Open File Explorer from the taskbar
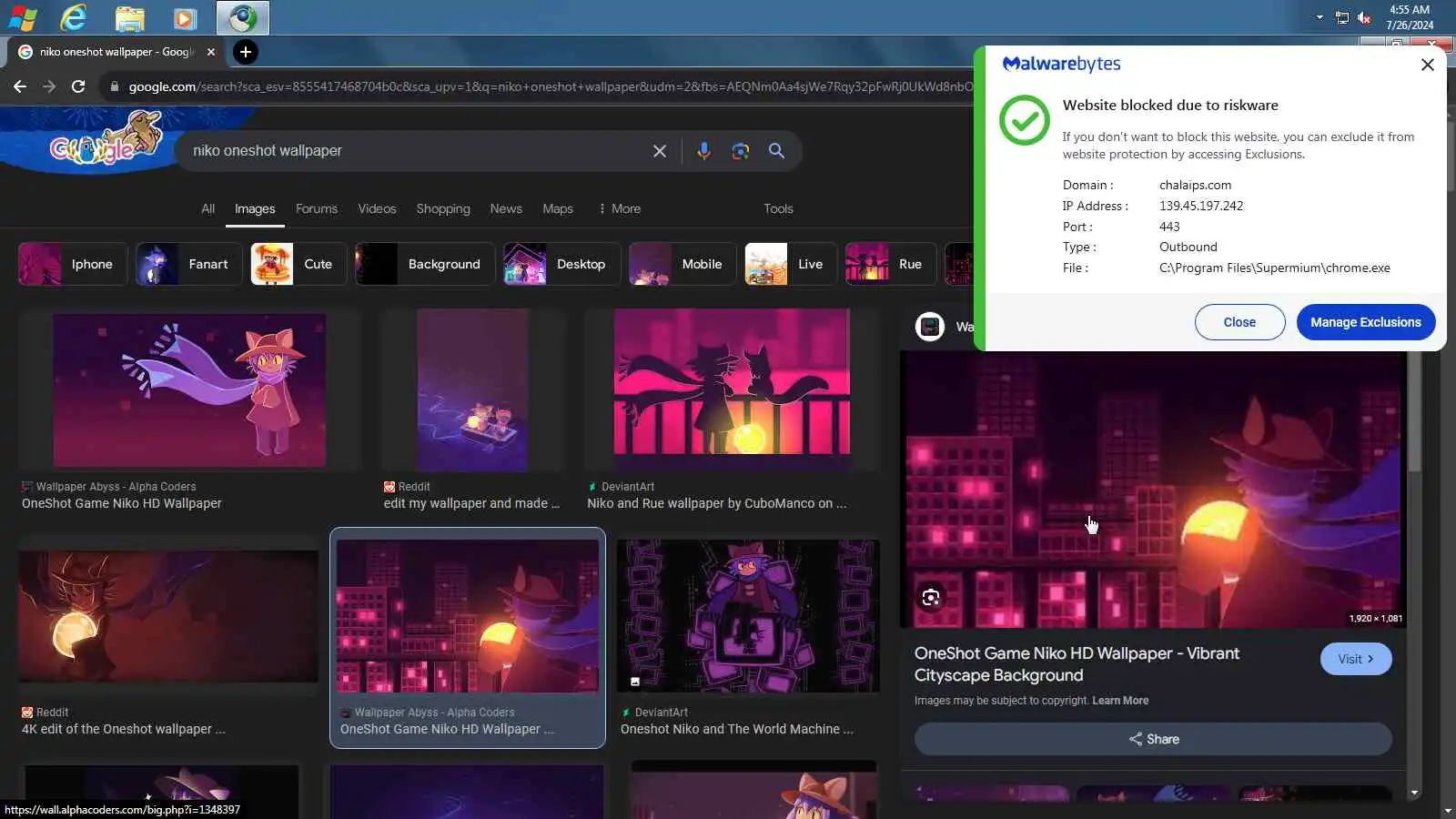This screenshot has width=1456, height=819. tap(129, 17)
